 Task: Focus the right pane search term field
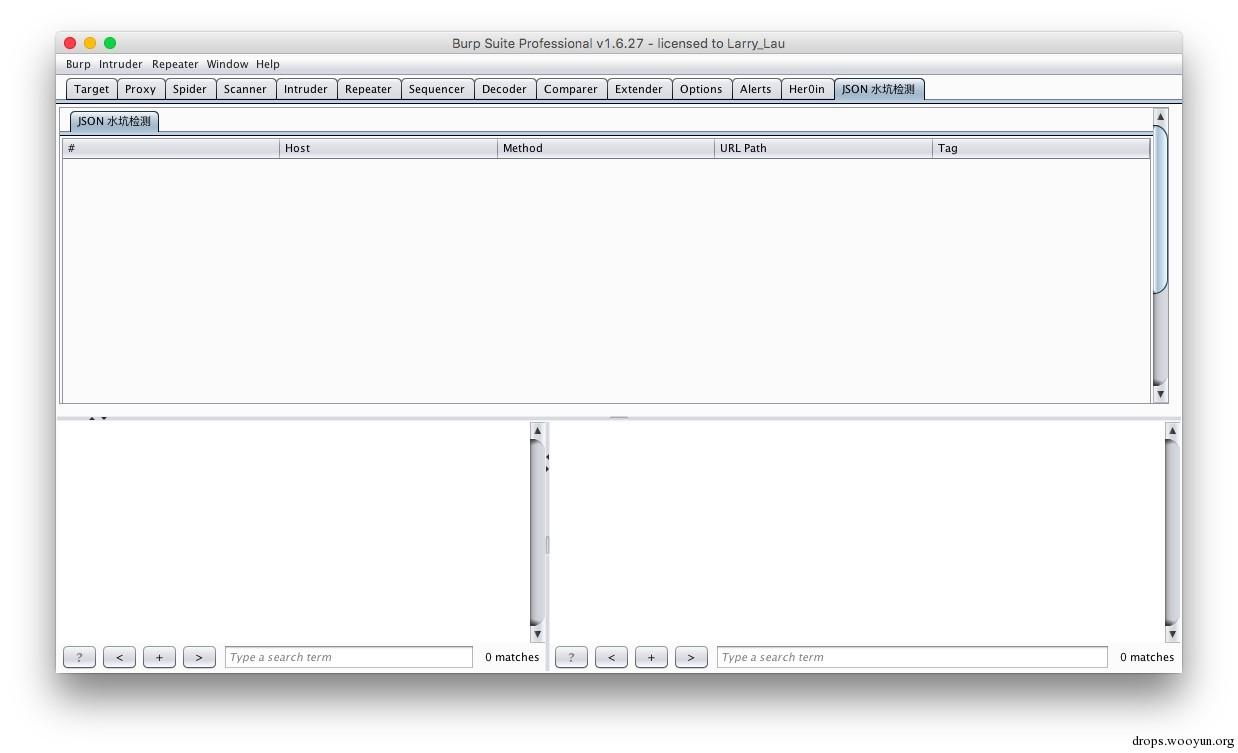(x=912, y=657)
